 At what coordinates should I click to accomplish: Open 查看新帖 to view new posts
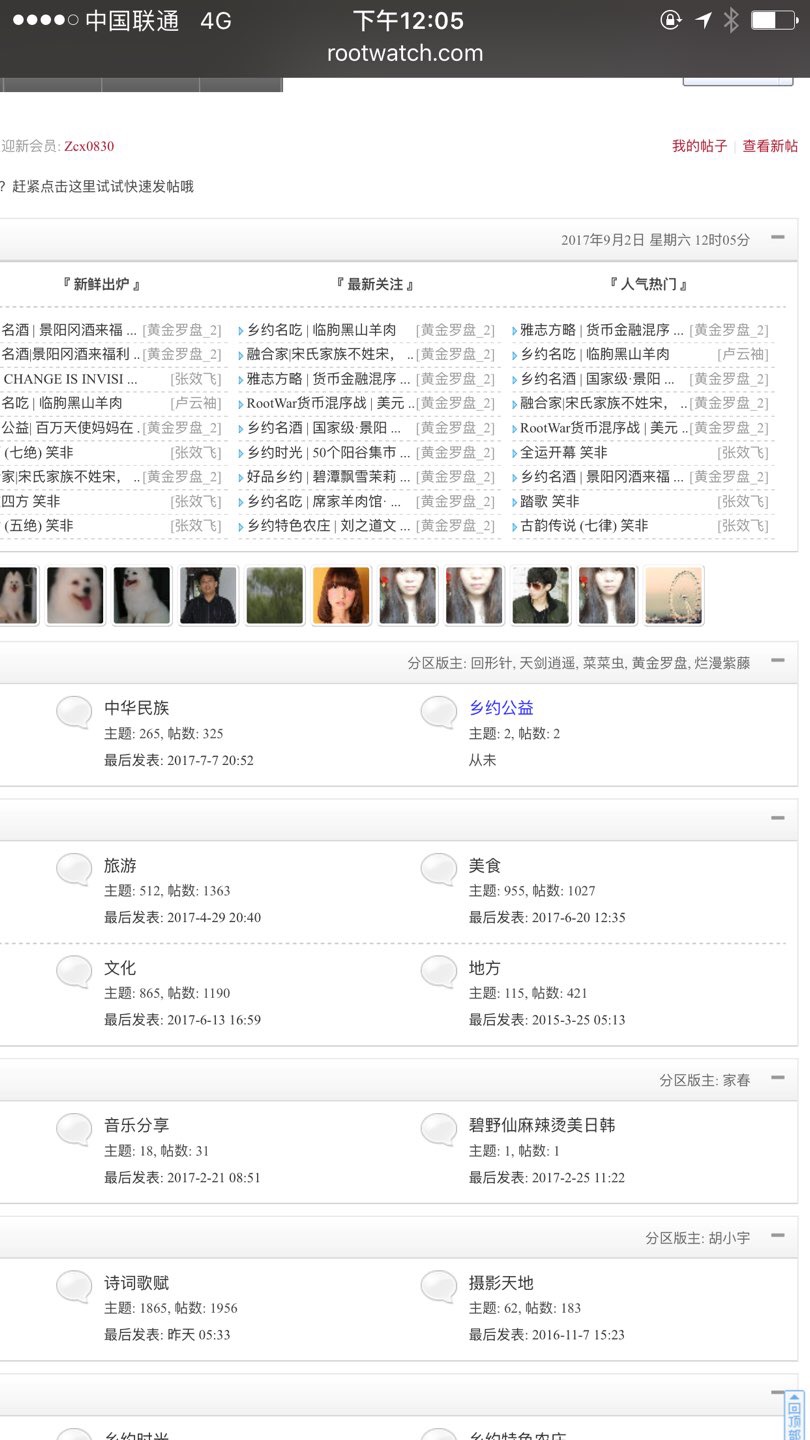tap(770, 146)
